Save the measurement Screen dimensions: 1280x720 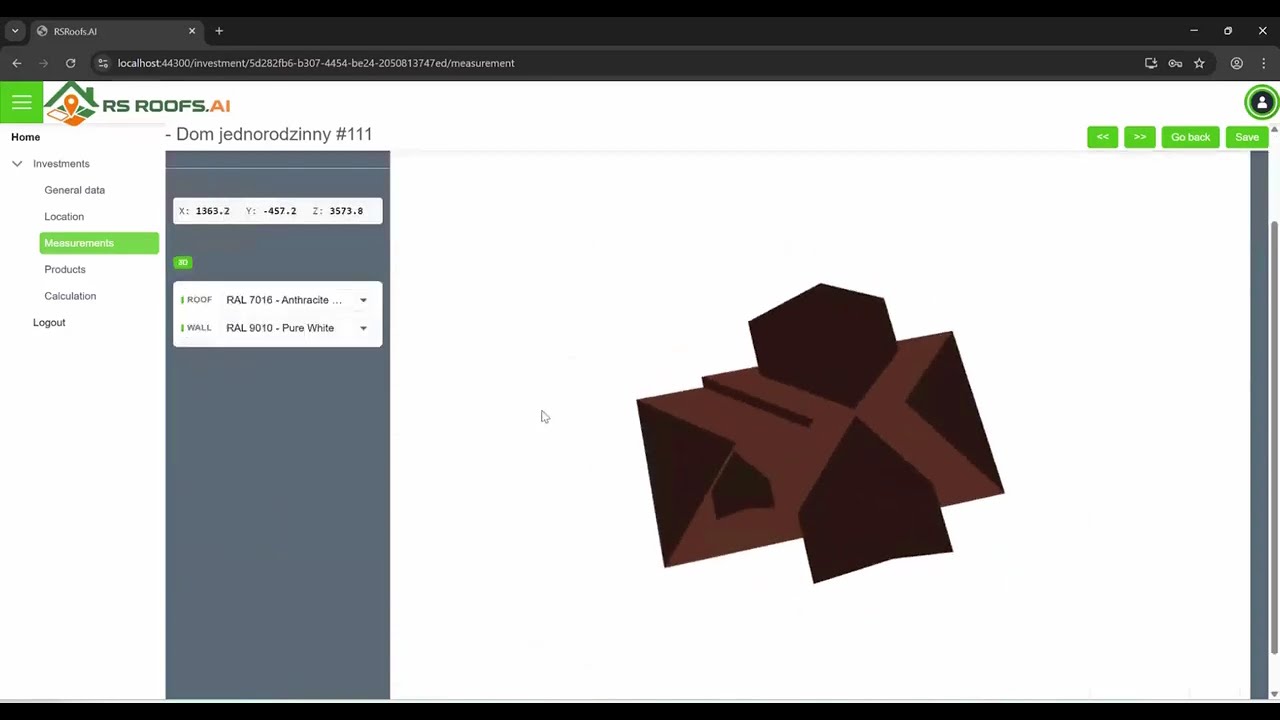coord(1246,137)
